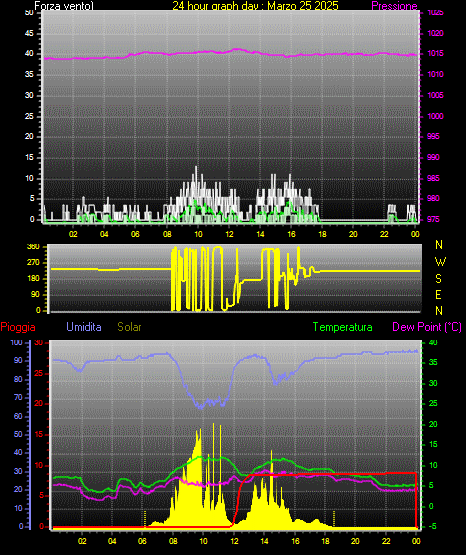Click the Forza vento axis title
This screenshot has width=466, height=555.
[64, 6]
